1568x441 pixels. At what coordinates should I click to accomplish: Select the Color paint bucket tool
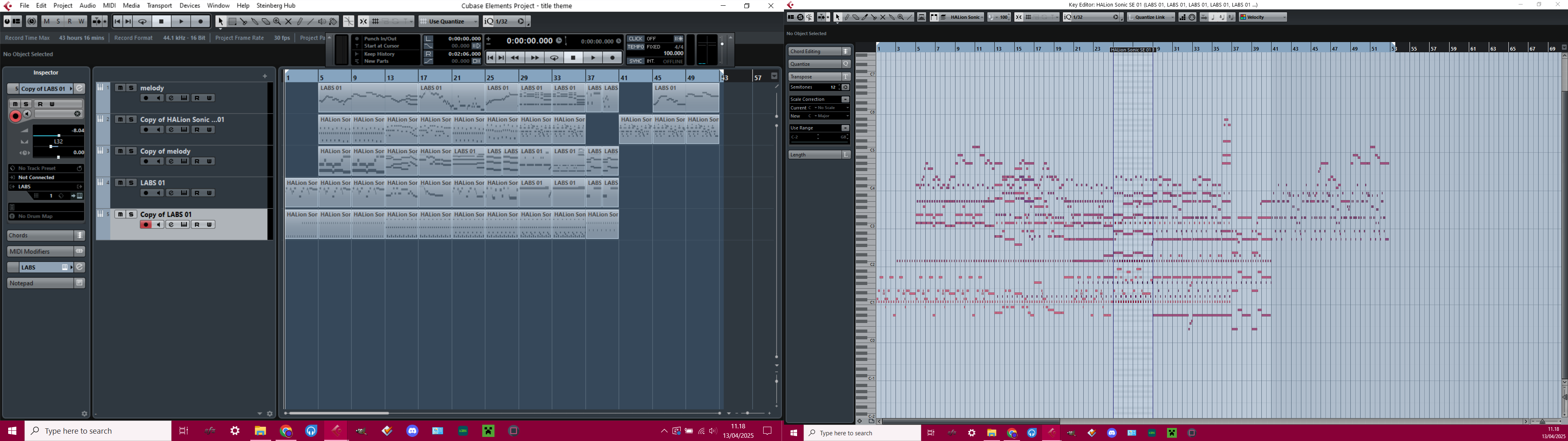click(x=333, y=21)
